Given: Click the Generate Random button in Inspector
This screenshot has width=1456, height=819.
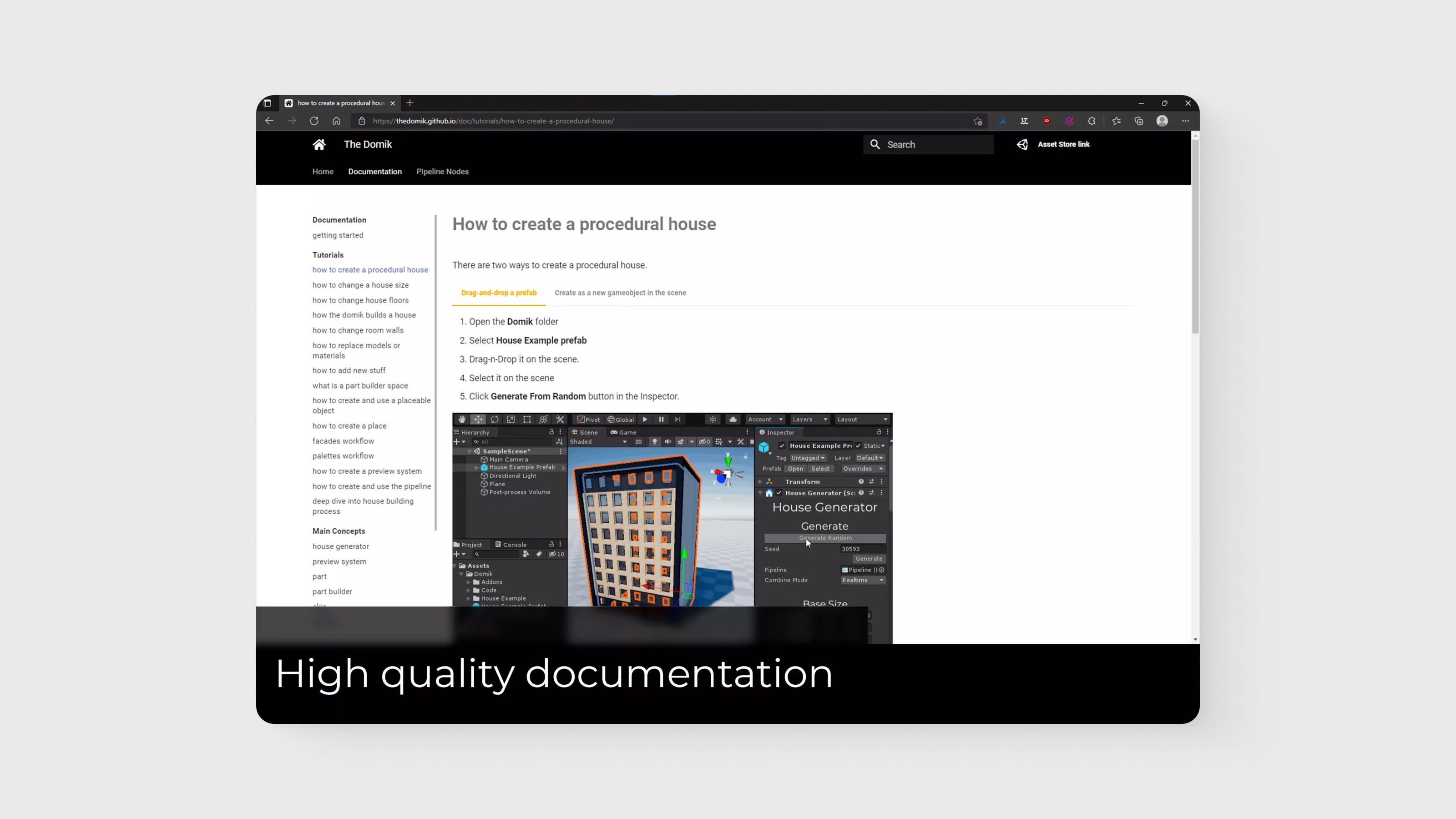Looking at the screenshot, I should click(x=824, y=538).
